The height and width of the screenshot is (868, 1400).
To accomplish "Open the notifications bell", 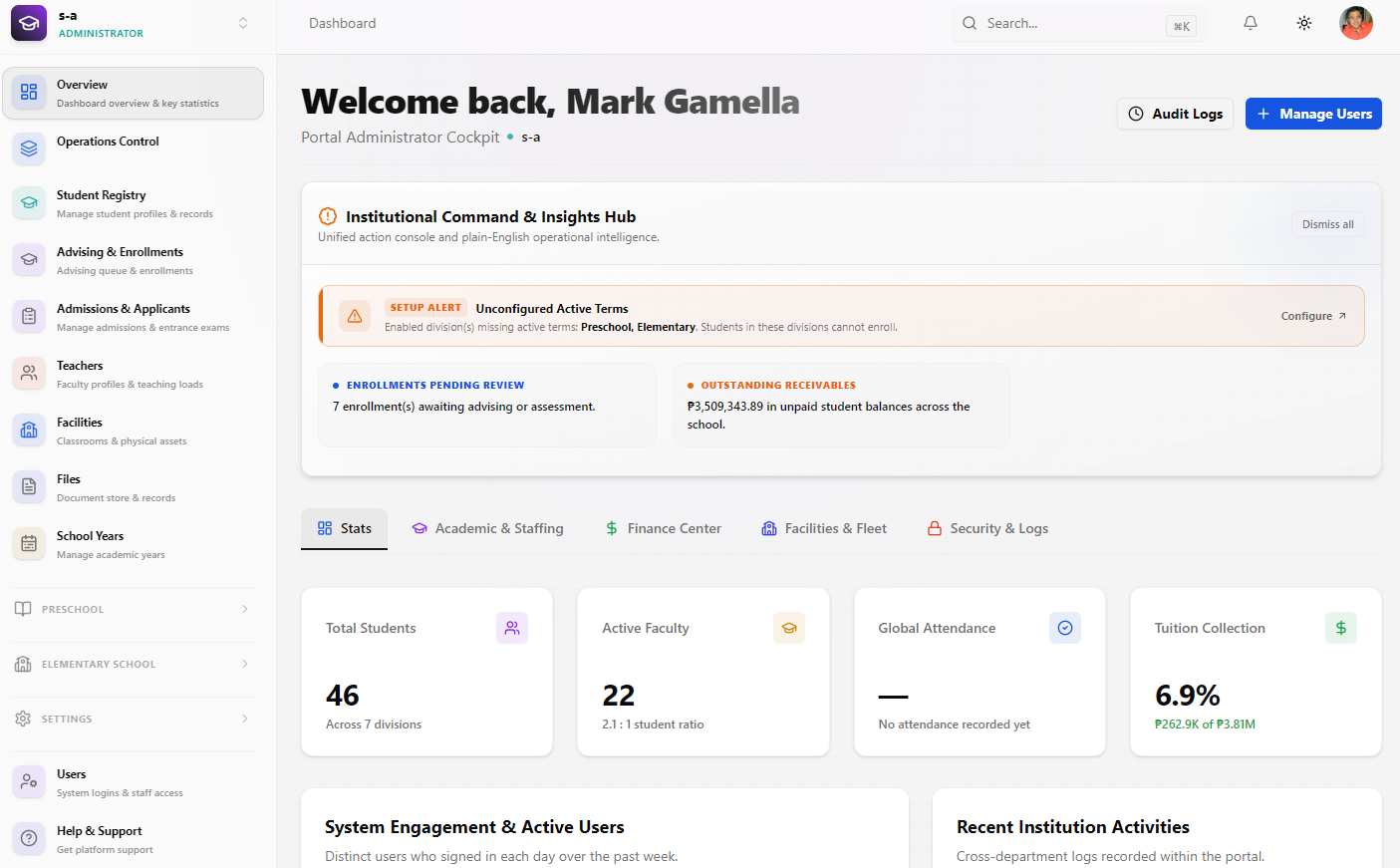I will tap(1250, 23).
